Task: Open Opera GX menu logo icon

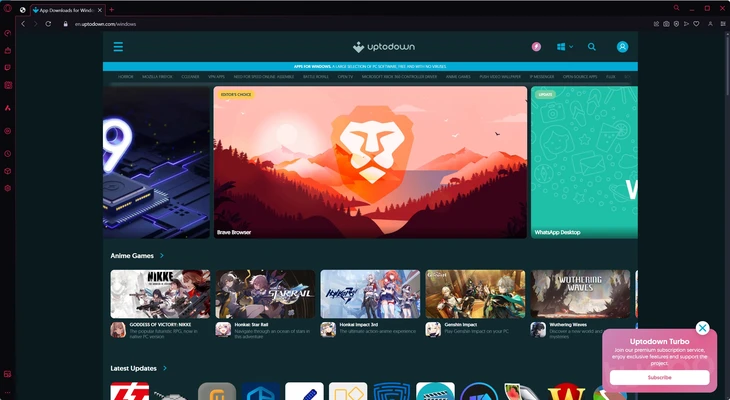Action: click(x=7, y=9)
